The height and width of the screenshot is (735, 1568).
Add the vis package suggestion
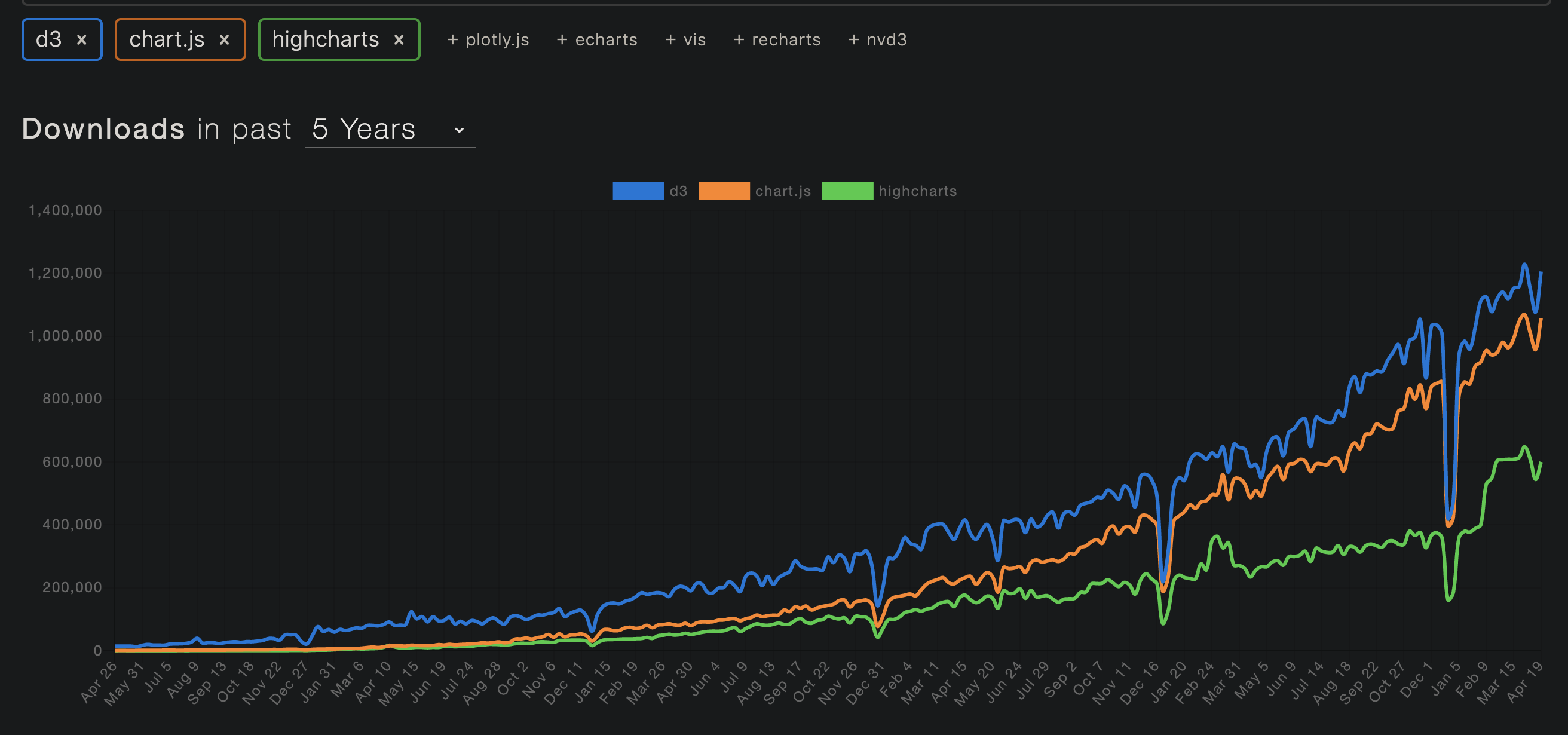coord(685,40)
